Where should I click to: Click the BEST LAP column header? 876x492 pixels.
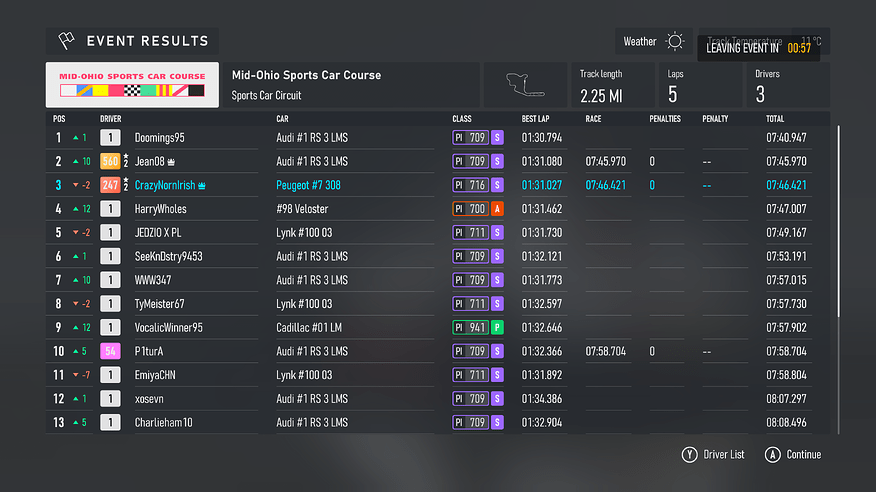pyautogui.click(x=535, y=119)
